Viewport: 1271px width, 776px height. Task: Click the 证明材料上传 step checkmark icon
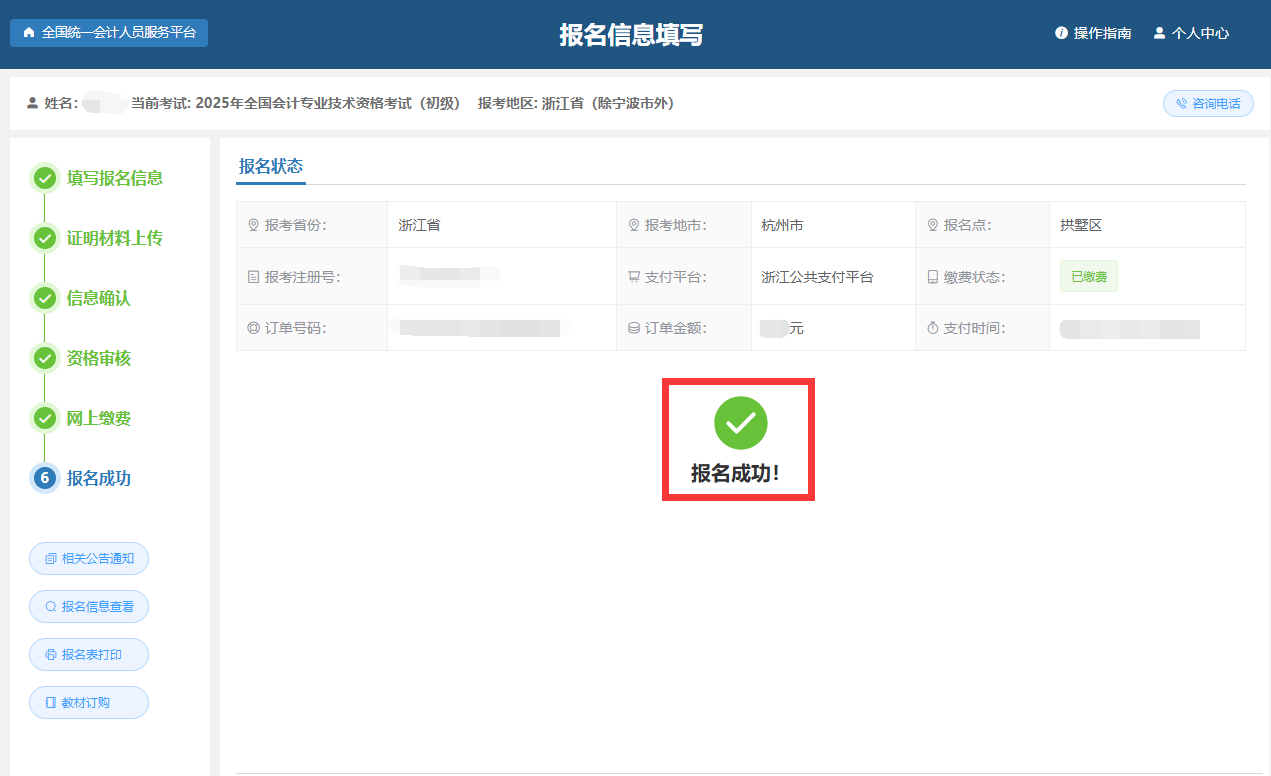(x=45, y=238)
